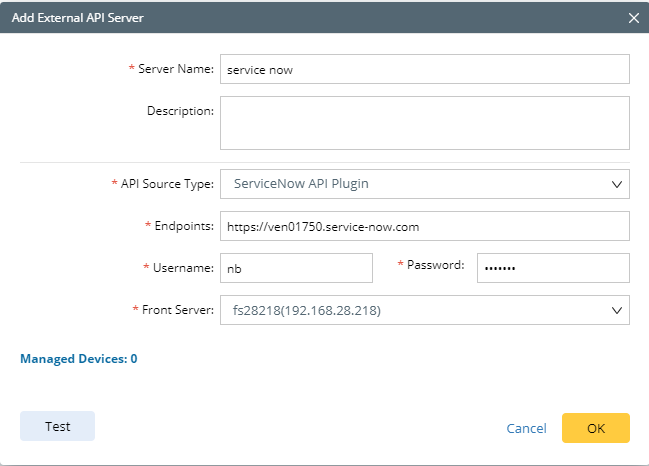Click the Server Name label
Viewport: 649px width, 466px height.
[x=175, y=68]
